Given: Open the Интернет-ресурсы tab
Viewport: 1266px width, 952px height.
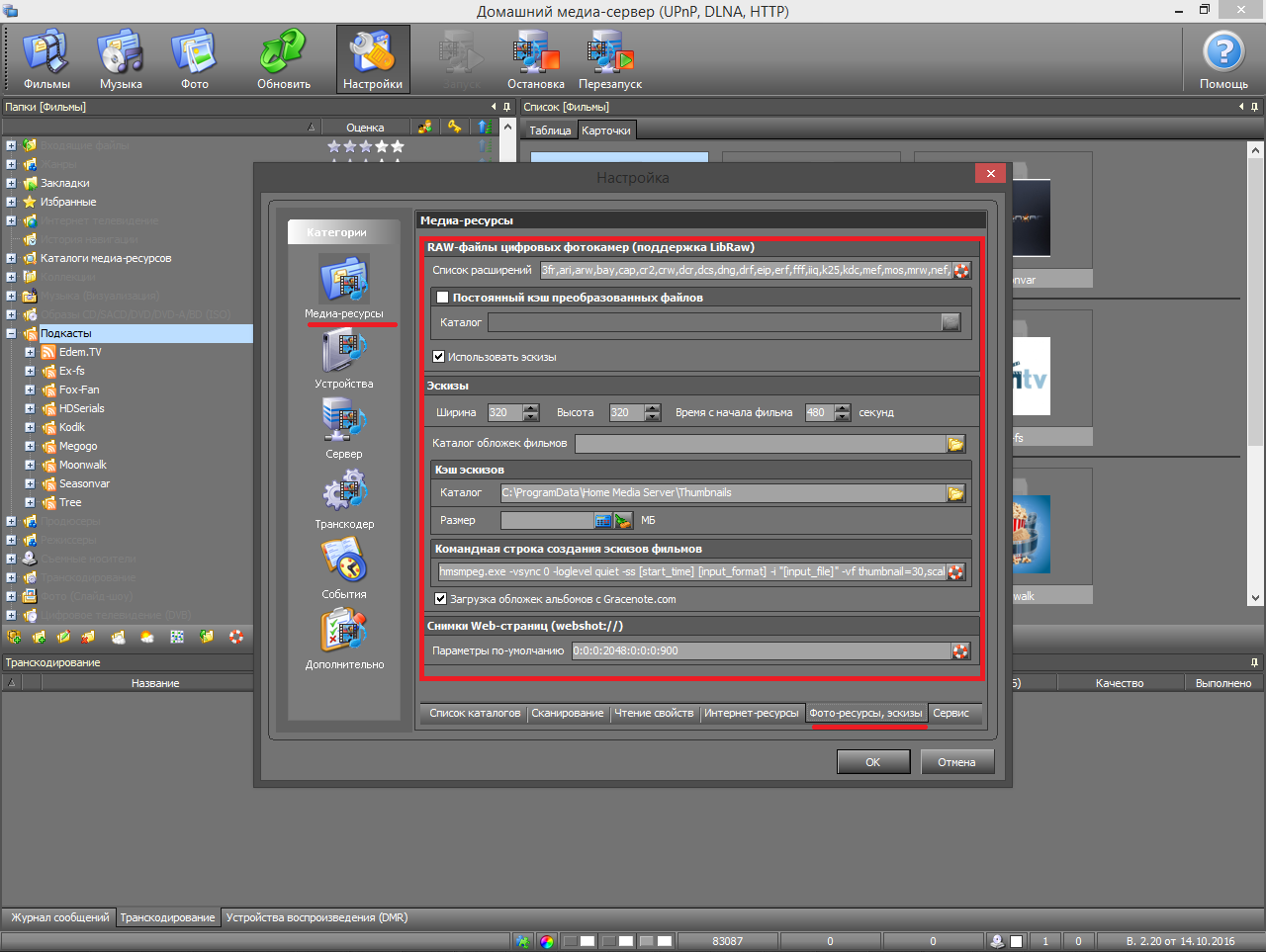Looking at the screenshot, I should click(751, 714).
